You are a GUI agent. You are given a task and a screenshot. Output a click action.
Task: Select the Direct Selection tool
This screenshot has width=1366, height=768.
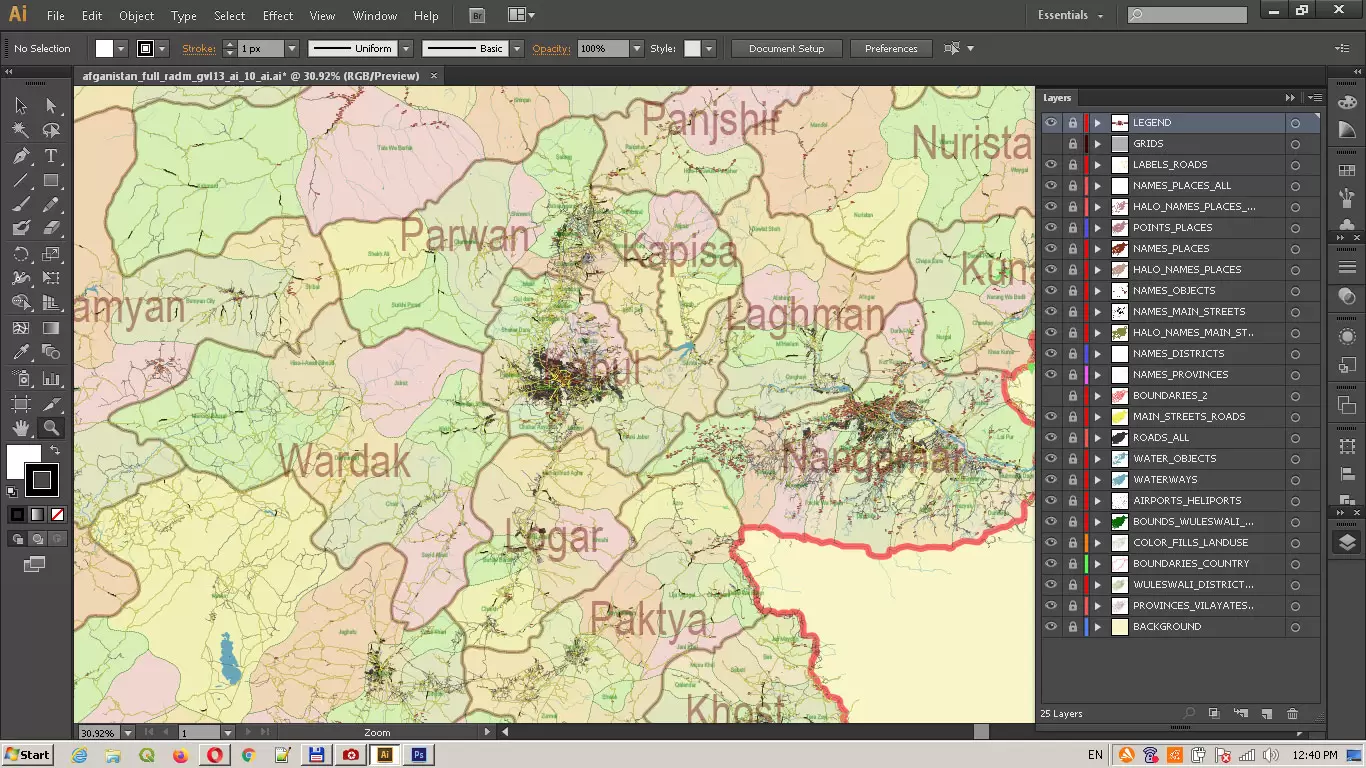51,106
